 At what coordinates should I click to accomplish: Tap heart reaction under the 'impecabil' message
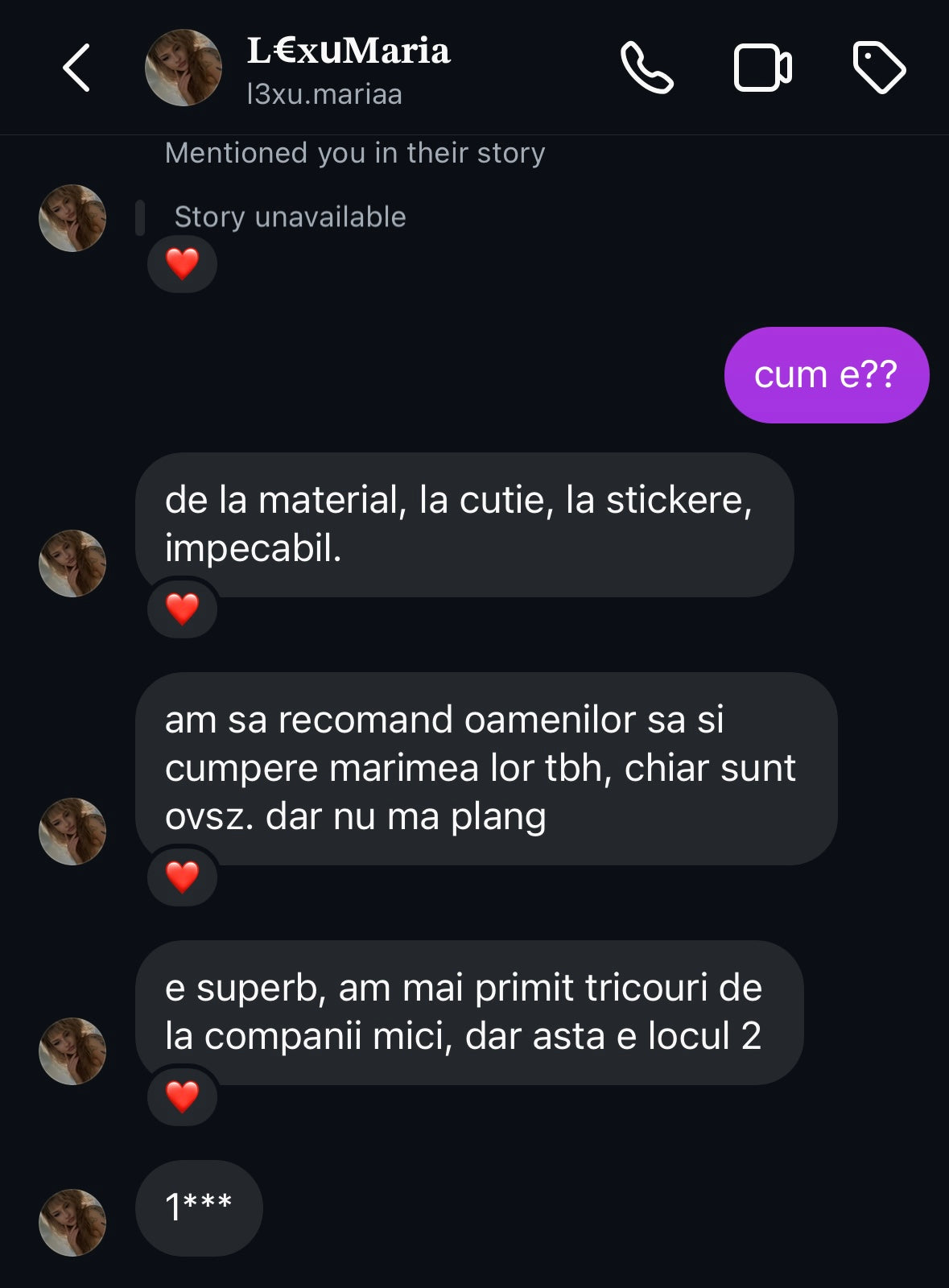coord(182,609)
